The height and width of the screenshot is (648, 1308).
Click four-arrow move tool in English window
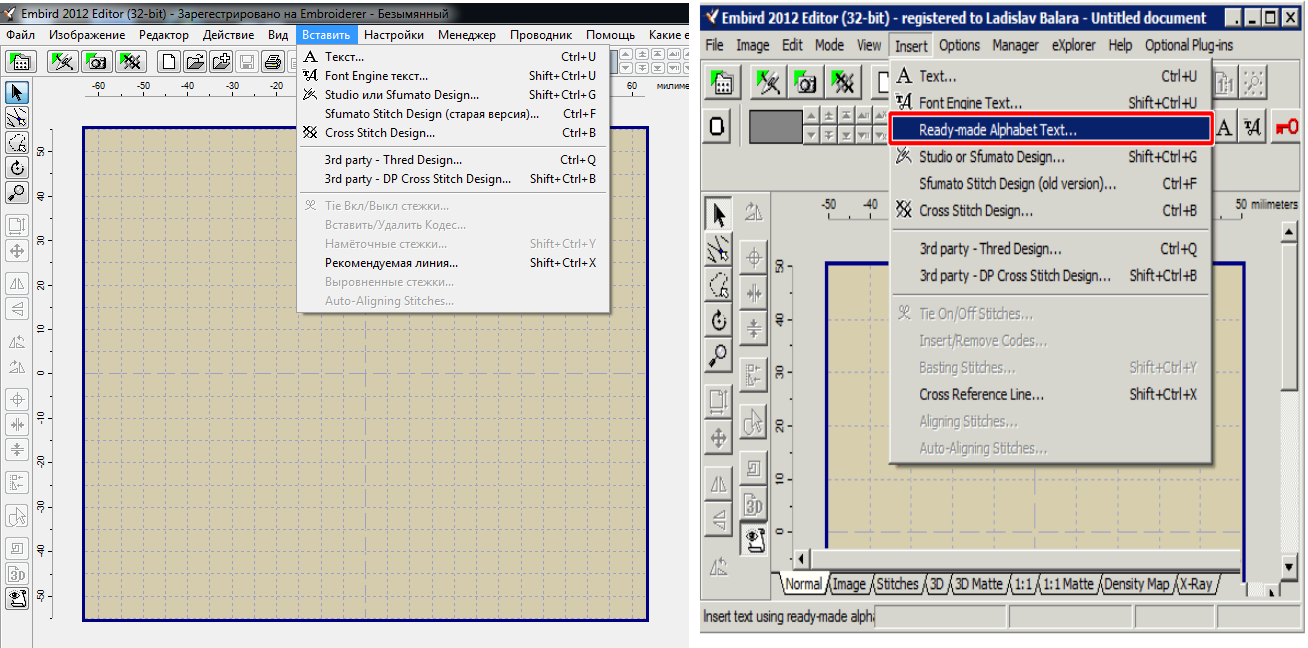(718, 437)
